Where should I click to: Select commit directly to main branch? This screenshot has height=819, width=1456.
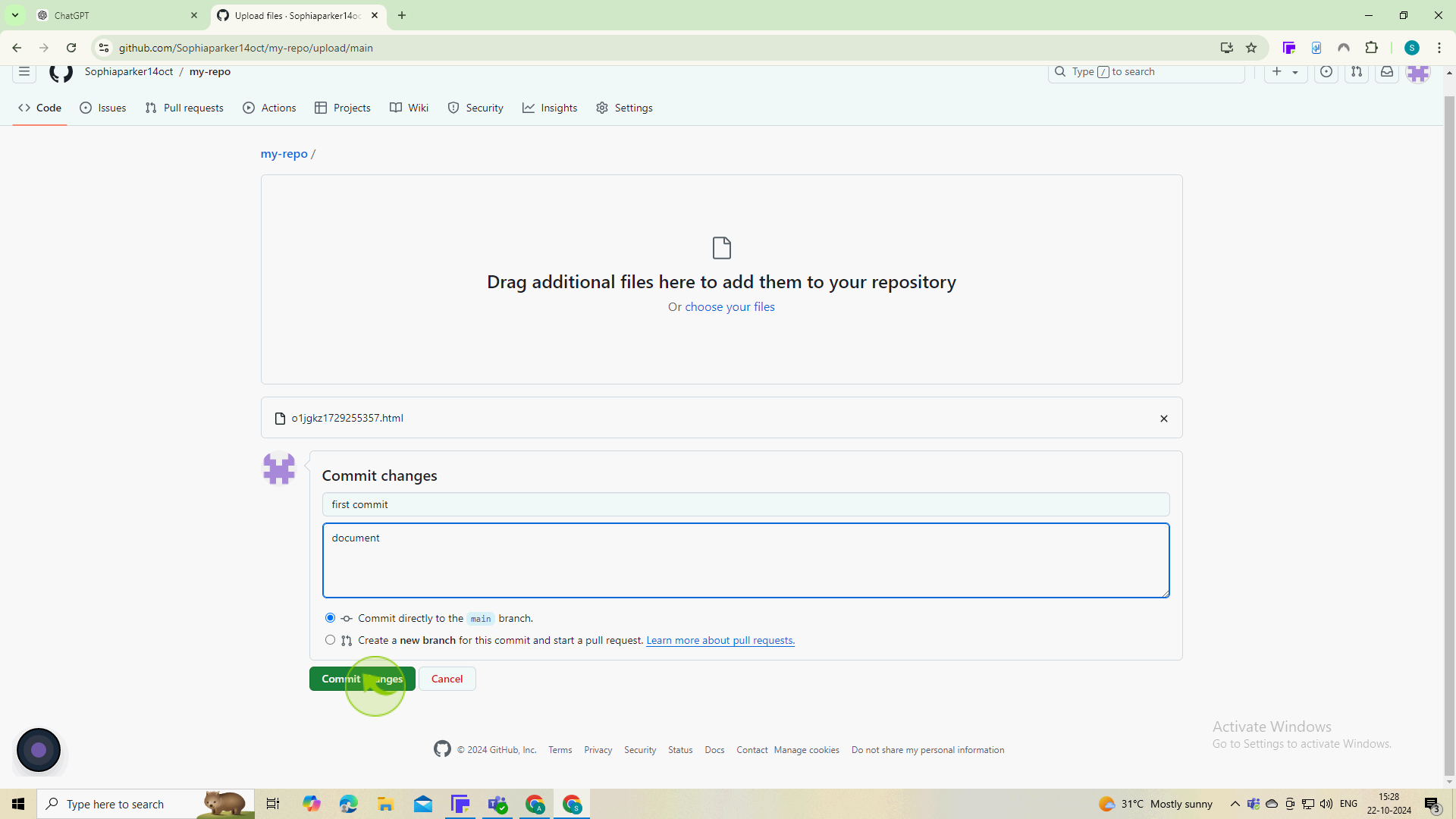[x=330, y=618]
